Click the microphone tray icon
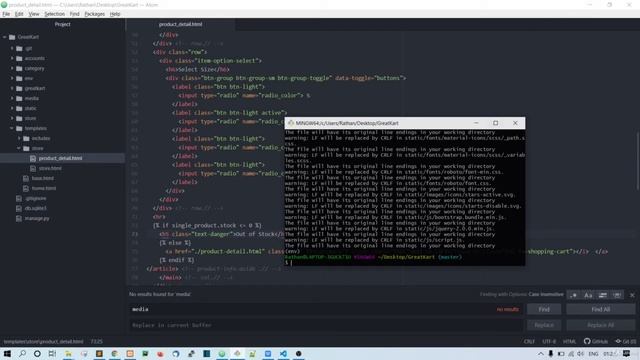640x360 pixels. [551, 353]
